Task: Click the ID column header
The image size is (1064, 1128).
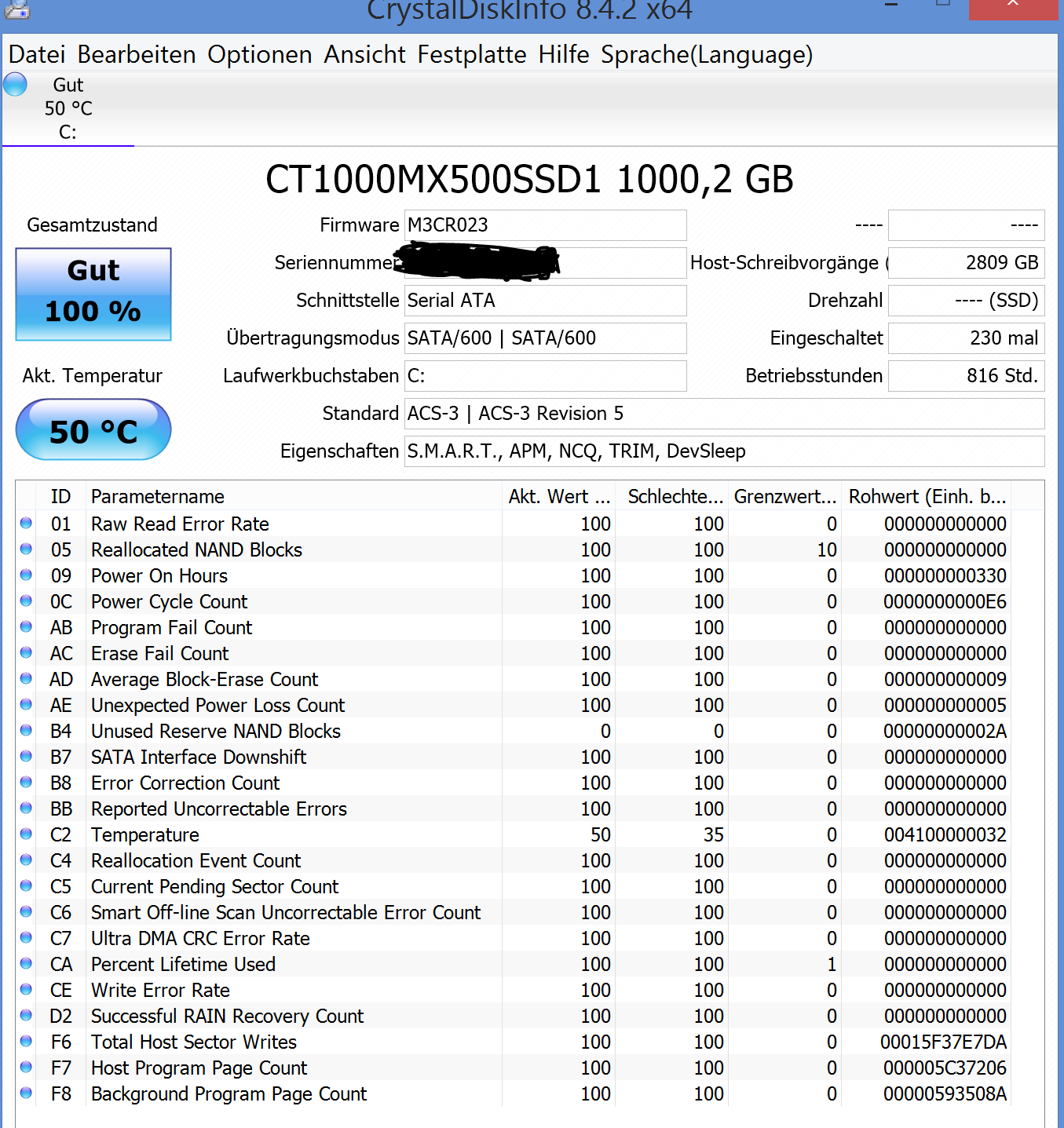Action: click(60, 496)
